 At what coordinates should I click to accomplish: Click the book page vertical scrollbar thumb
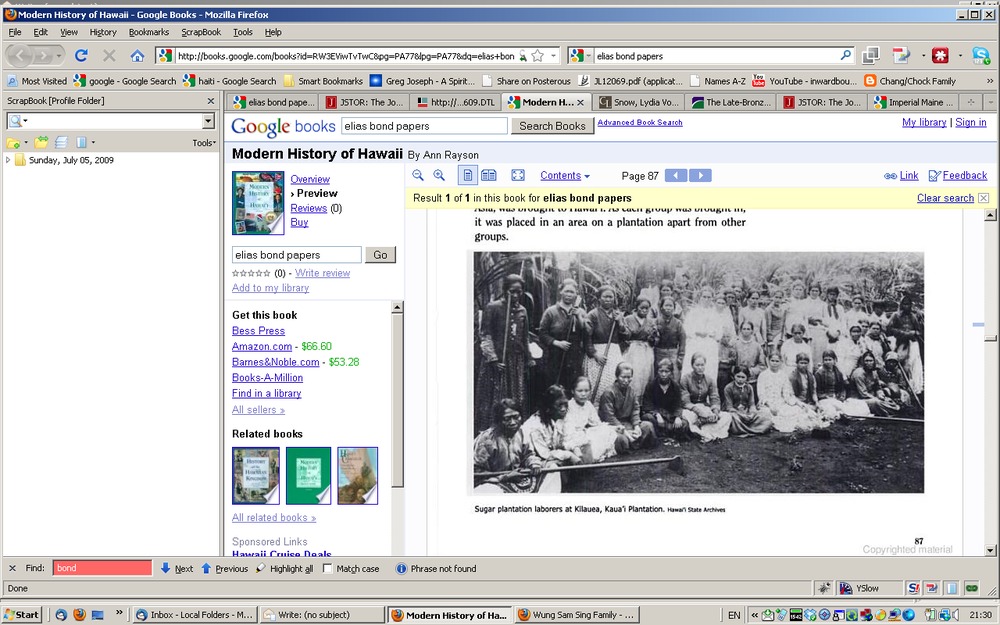click(990, 338)
